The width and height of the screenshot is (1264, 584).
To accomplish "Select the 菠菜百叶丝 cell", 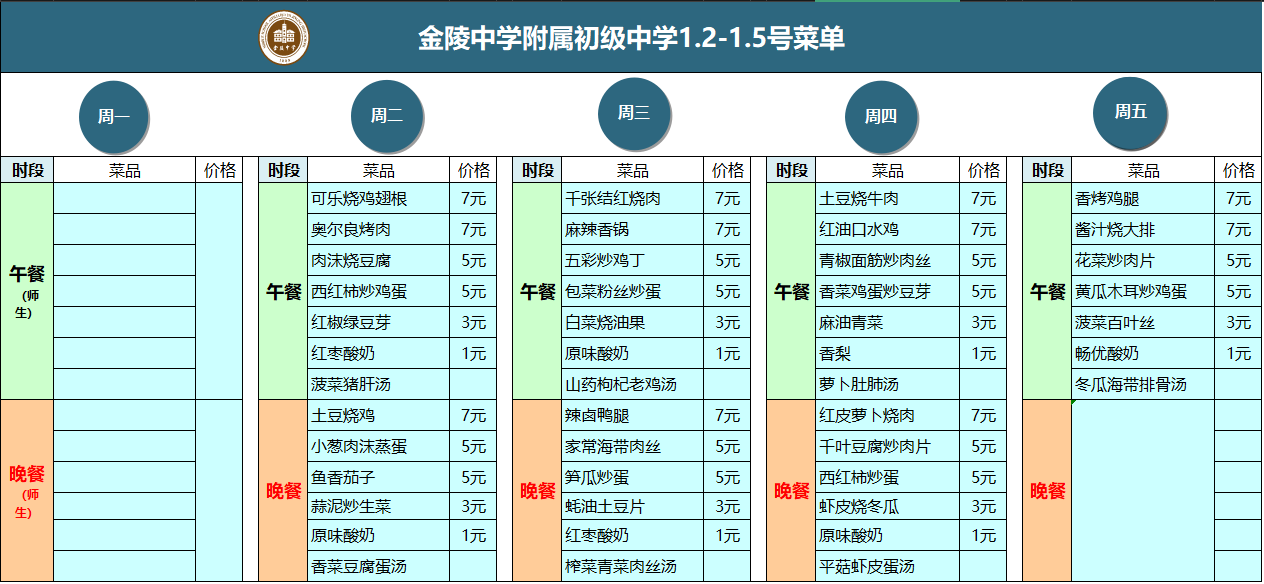I will (1143, 322).
